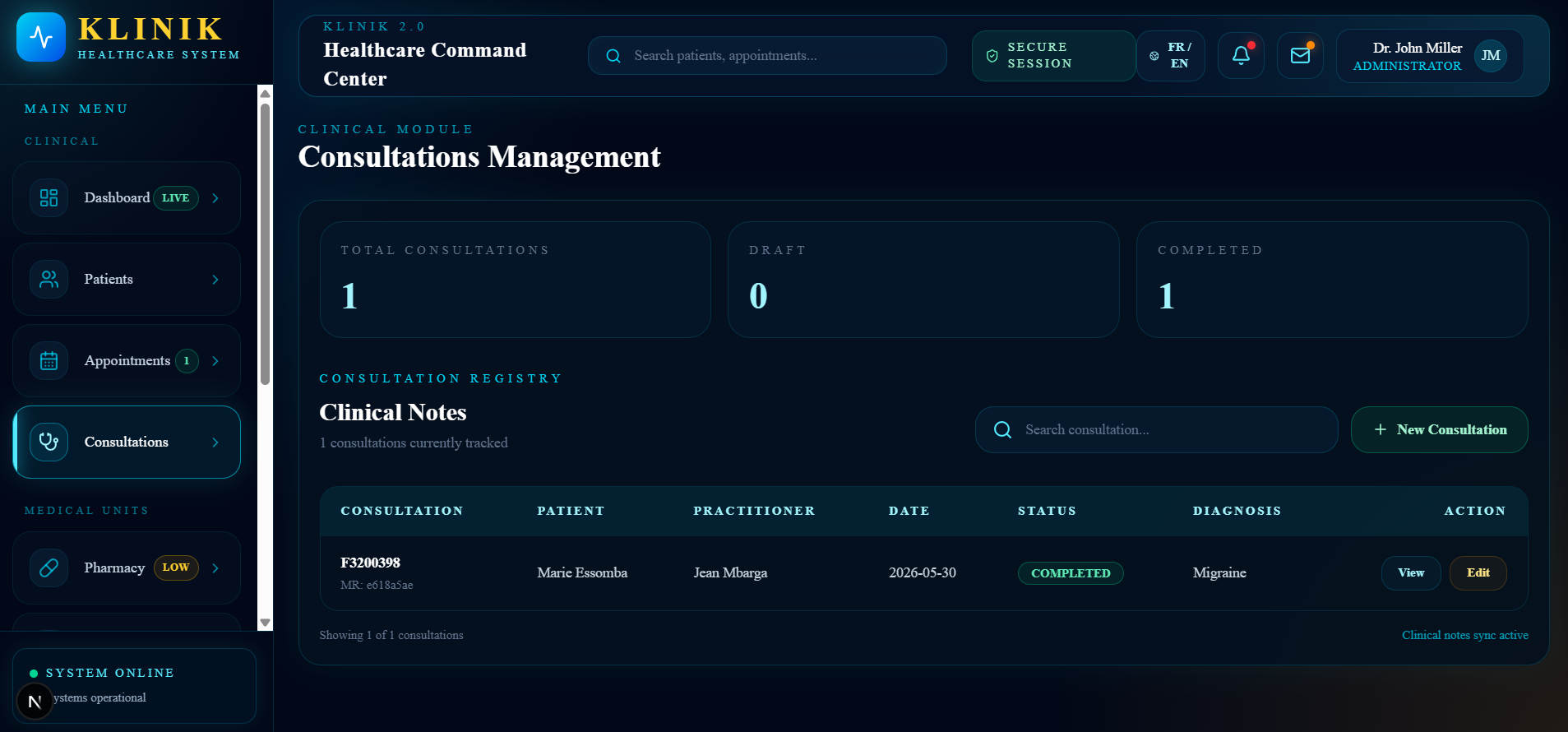
Task: Click sidebar scrollbar down arrow
Action: click(265, 623)
